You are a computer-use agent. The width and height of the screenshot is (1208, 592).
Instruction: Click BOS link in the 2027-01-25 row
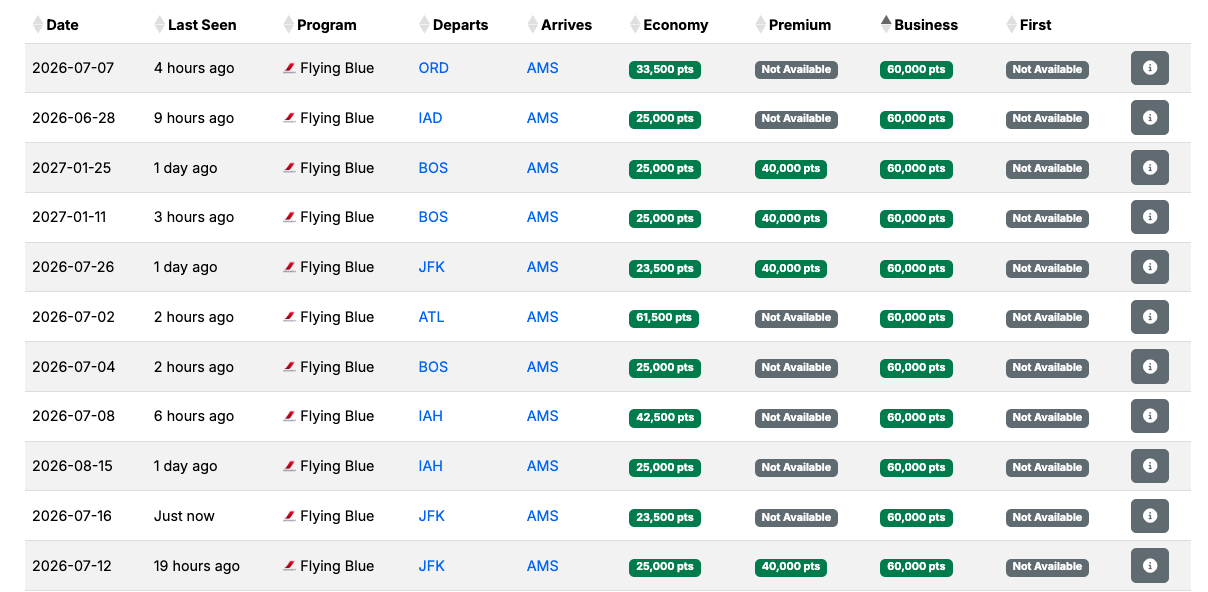tap(434, 168)
